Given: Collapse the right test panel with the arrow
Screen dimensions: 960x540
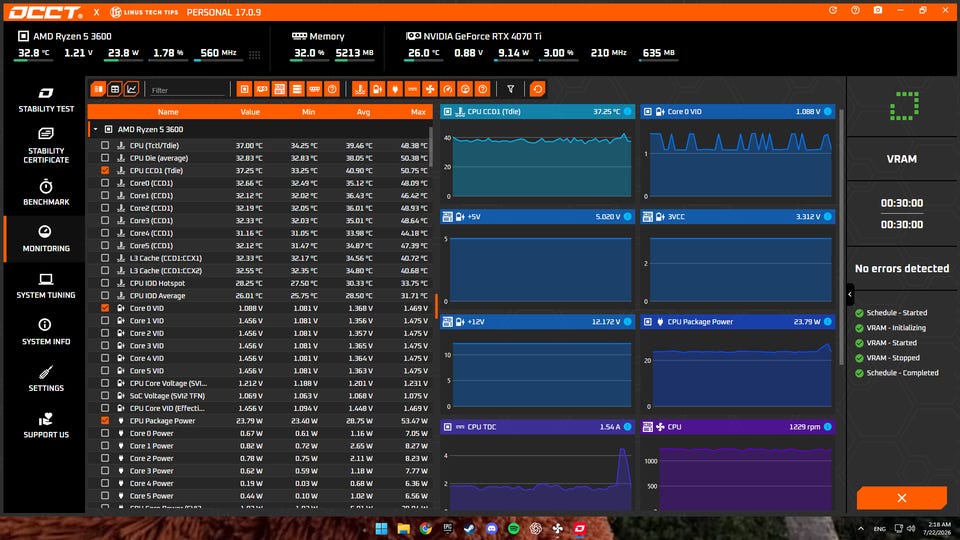Looking at the screenshot, I should coord(850,294).
